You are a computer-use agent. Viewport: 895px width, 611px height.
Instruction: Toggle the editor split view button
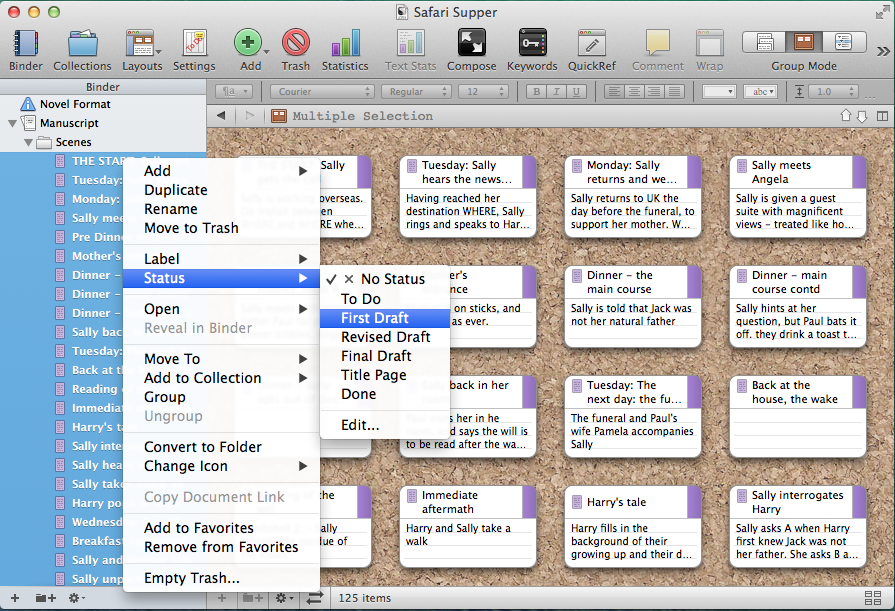[882, 116]
